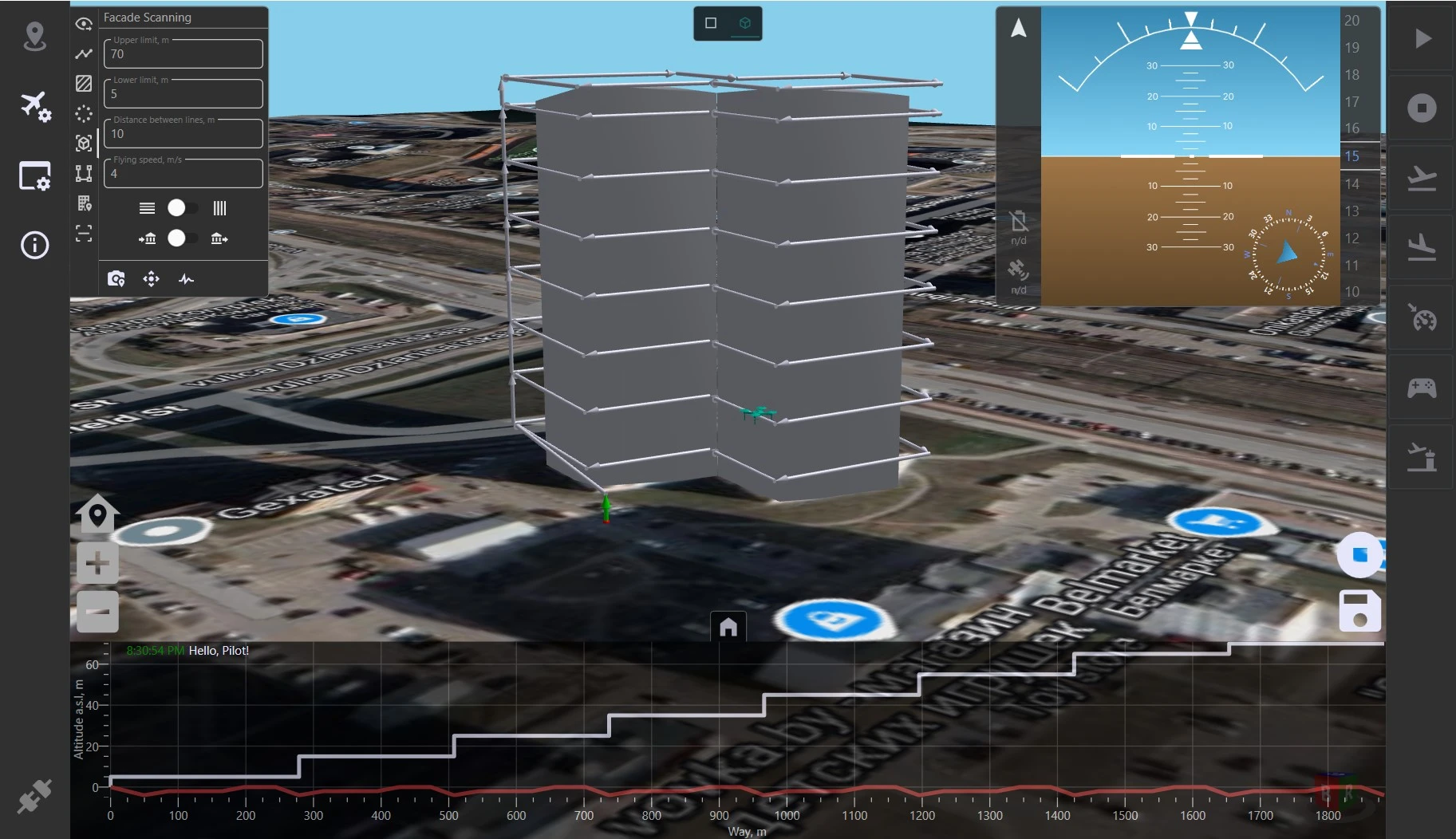Click the takeoff airplane button
The image size is (1456, 839).
(x=1422, y=177)
